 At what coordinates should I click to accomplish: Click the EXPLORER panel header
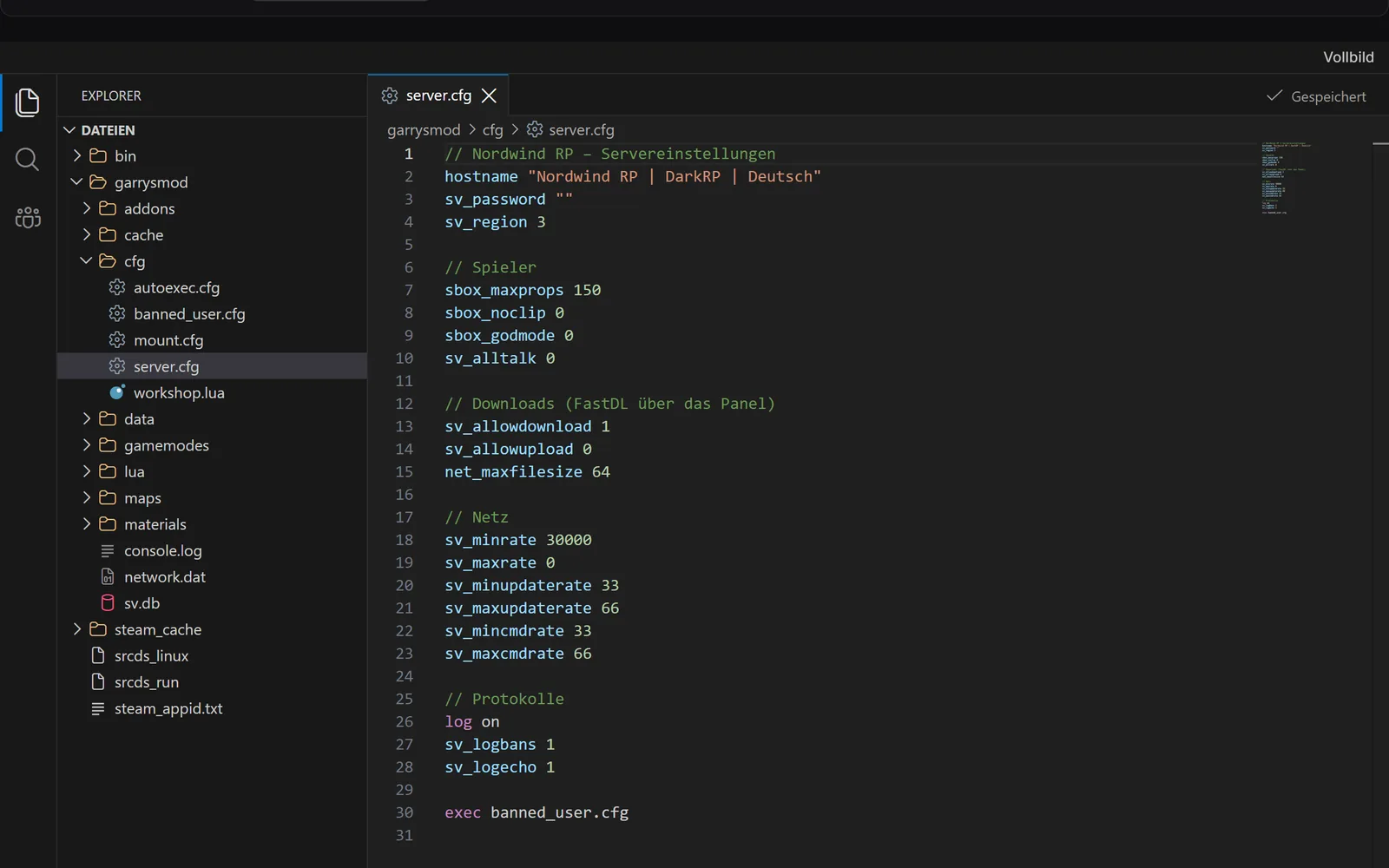coord(111,96)
